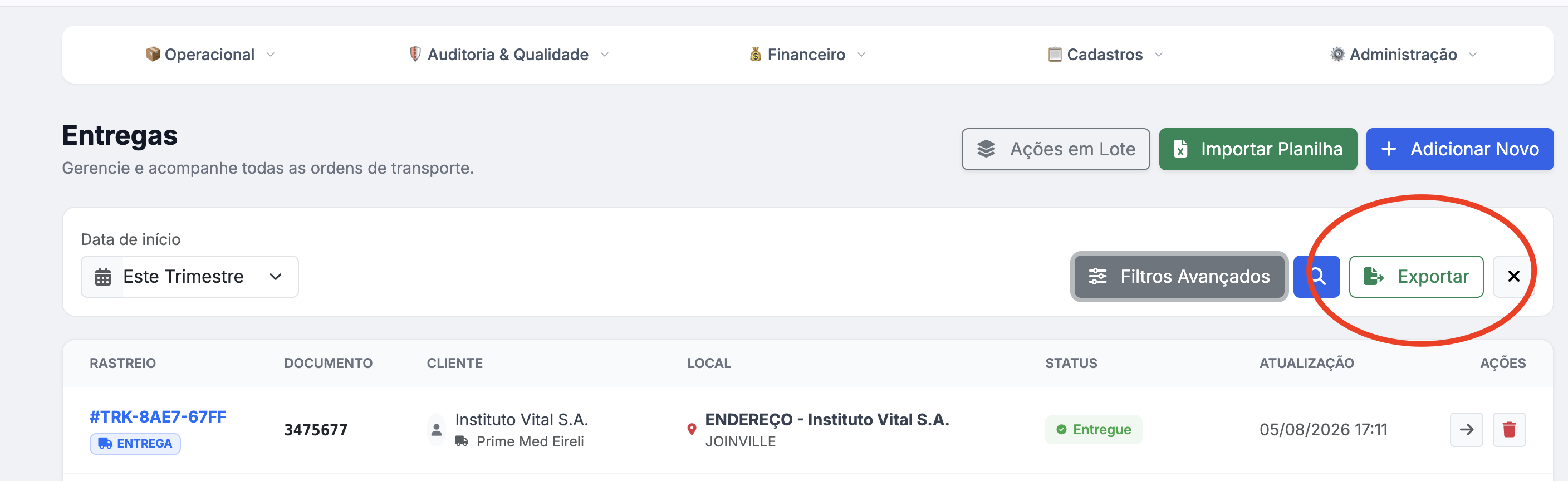Clear filters with the X button
1568x481 pixels.
point(1513,277)
